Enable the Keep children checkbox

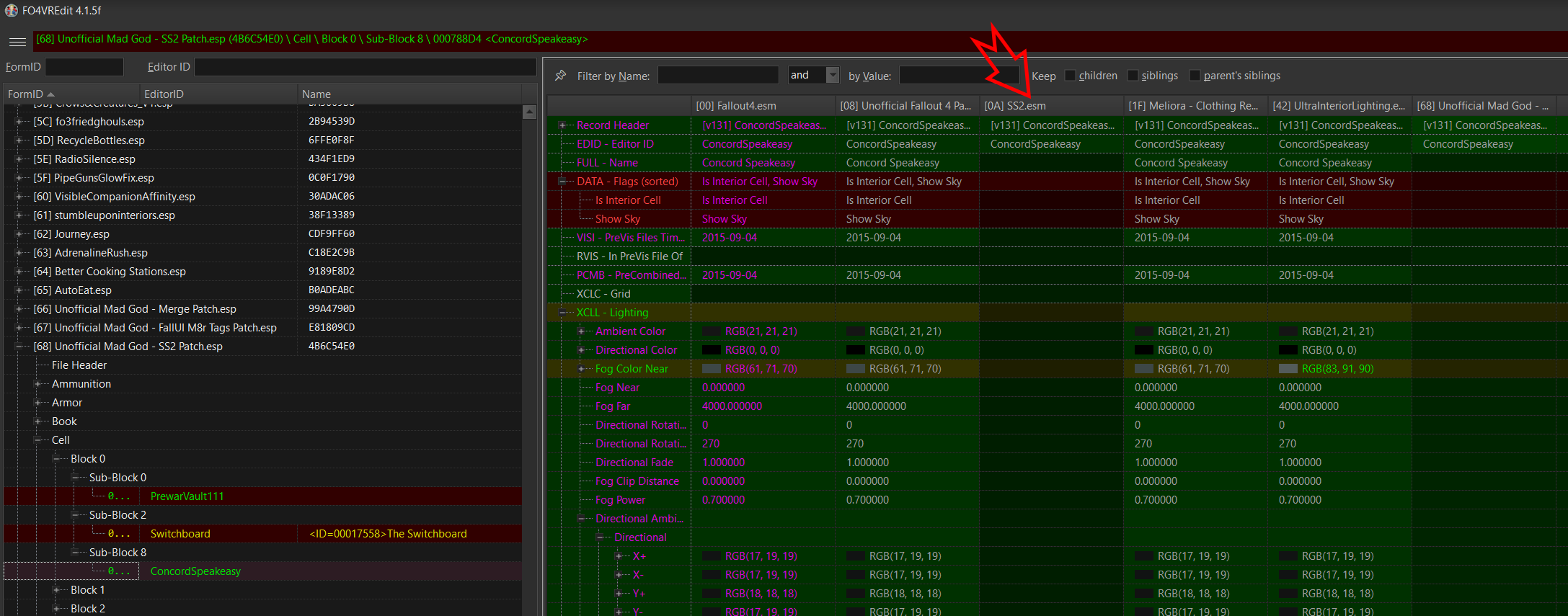coord(1071,76)
